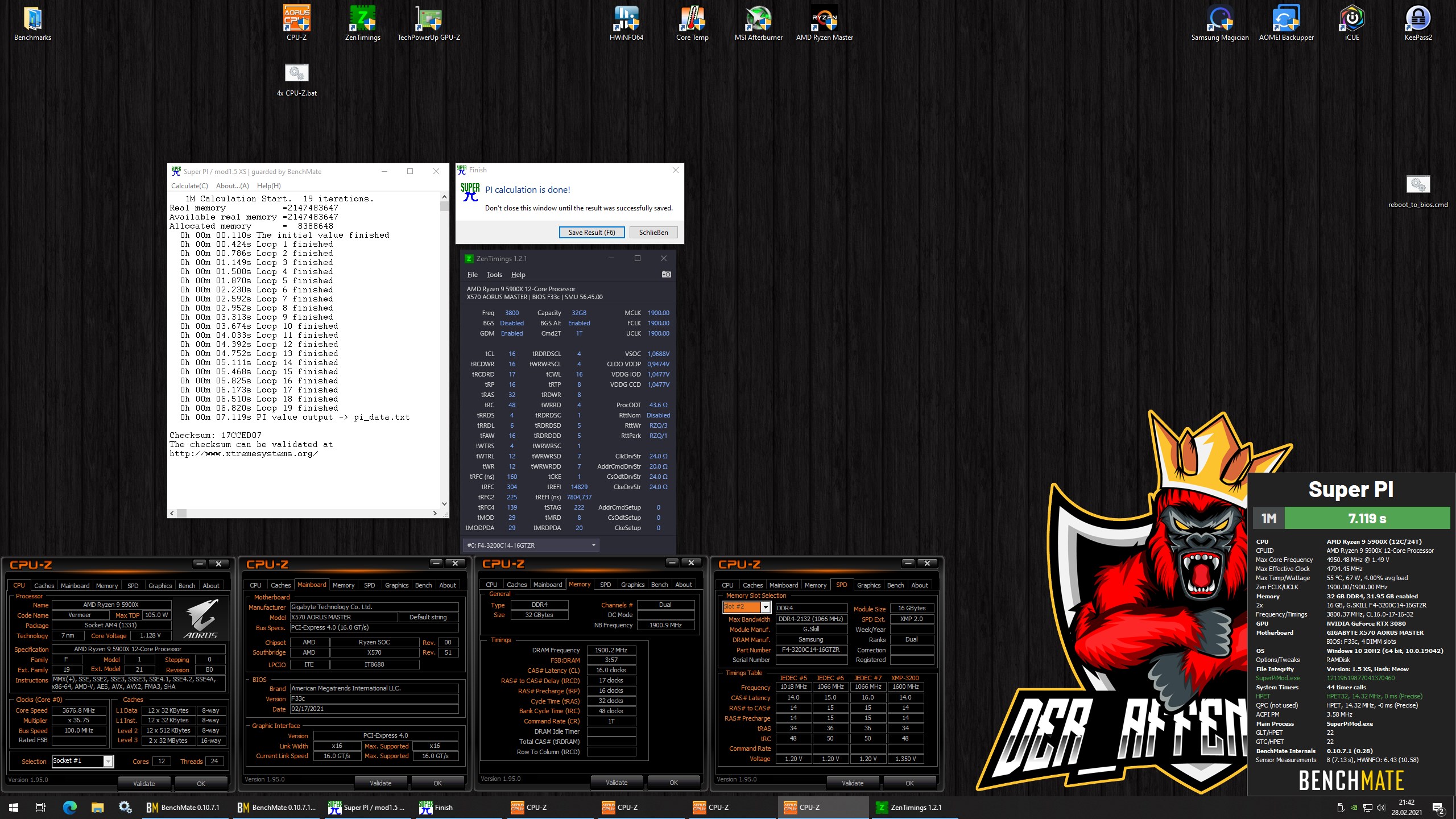This screenshot has width=1456, height=819.
Task: Open the HWiNFO64 desktop icon
Action: (x=626, y=24)
